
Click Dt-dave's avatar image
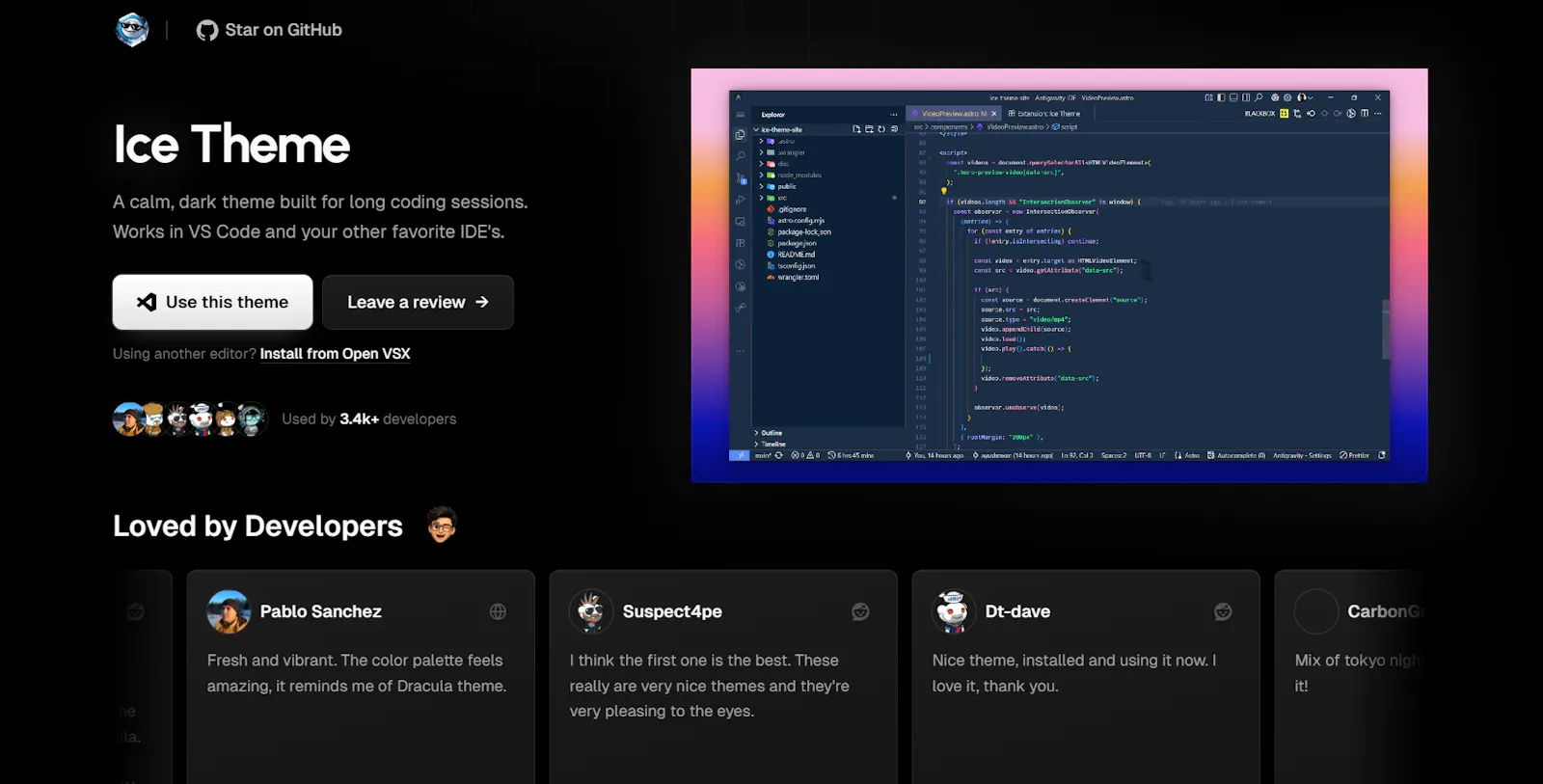954,611
